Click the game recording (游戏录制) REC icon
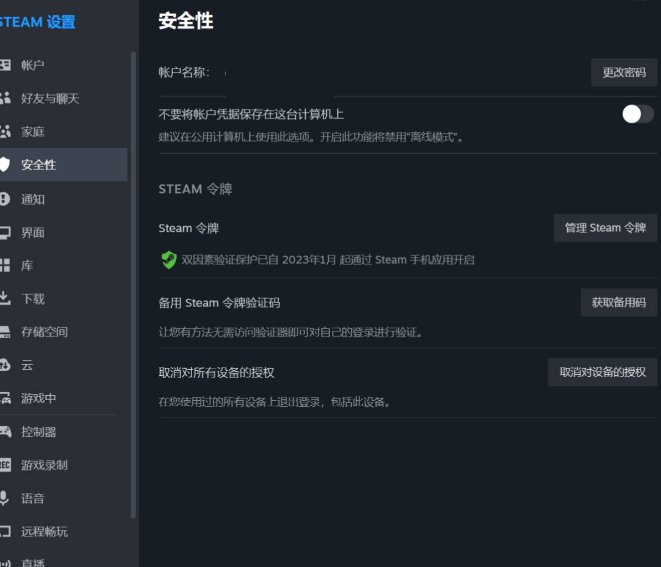This screenshot has width=661, height=567. click(5, 465)
